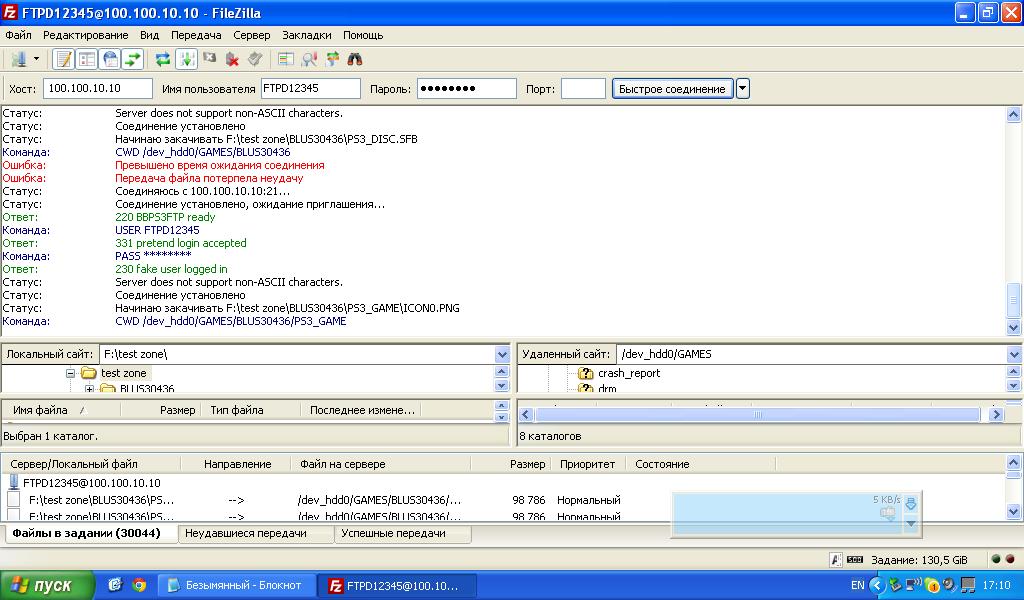This screenshot has width=1024, height=600.
Task: Expand the Site Manager dropdown arrow
Action: pyautogui.click(x=37, y=59)
